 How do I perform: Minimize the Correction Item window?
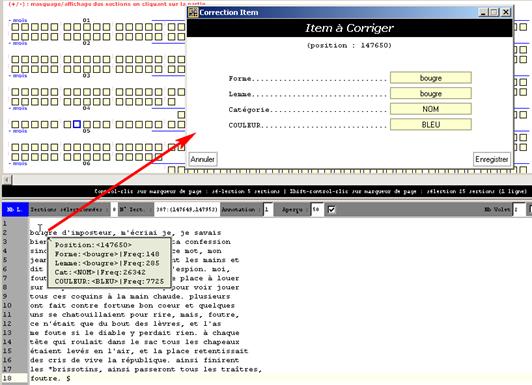click(x=483, y=12)
